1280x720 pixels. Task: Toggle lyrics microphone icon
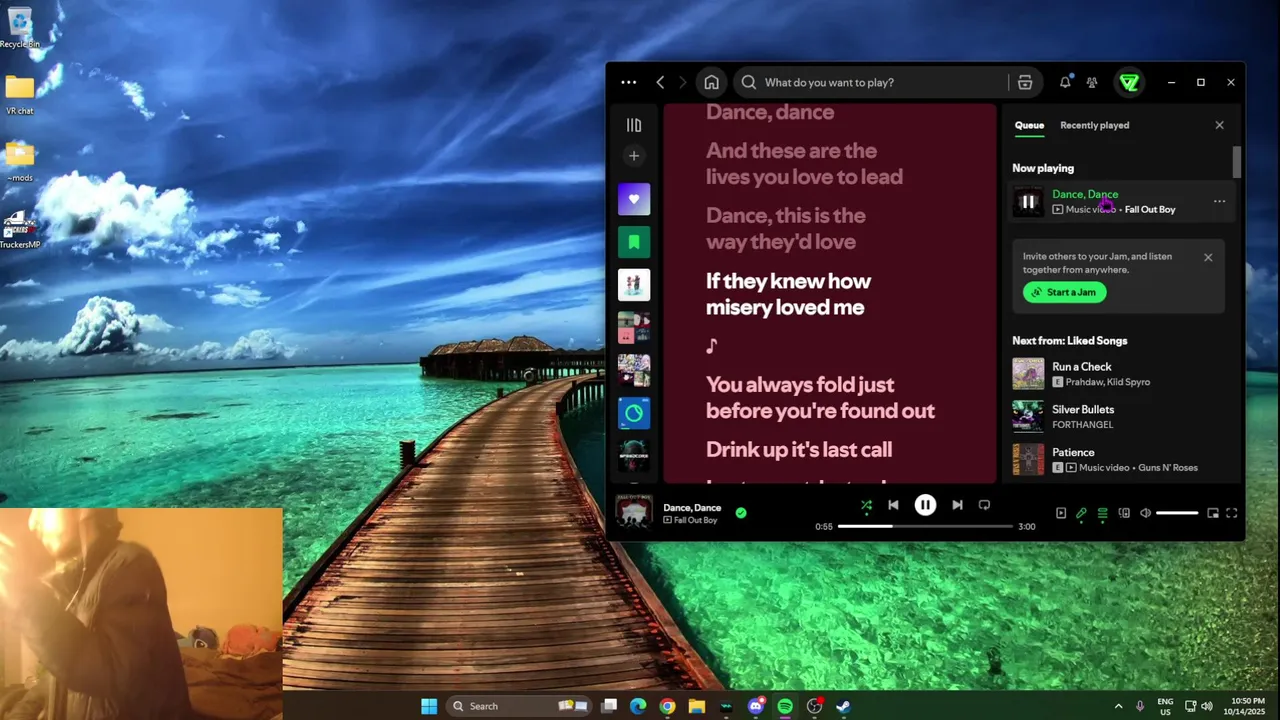1081,513
